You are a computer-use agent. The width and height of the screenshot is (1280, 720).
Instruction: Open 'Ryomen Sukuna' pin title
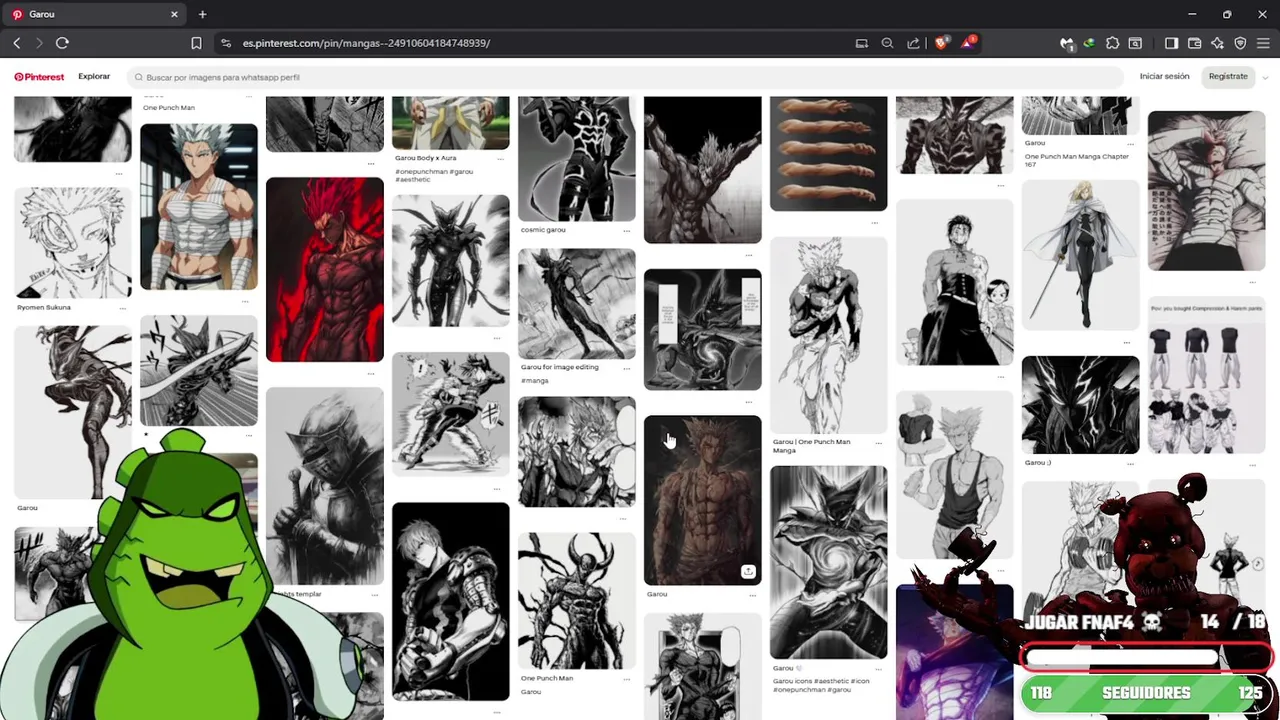(x=44, y=307)
